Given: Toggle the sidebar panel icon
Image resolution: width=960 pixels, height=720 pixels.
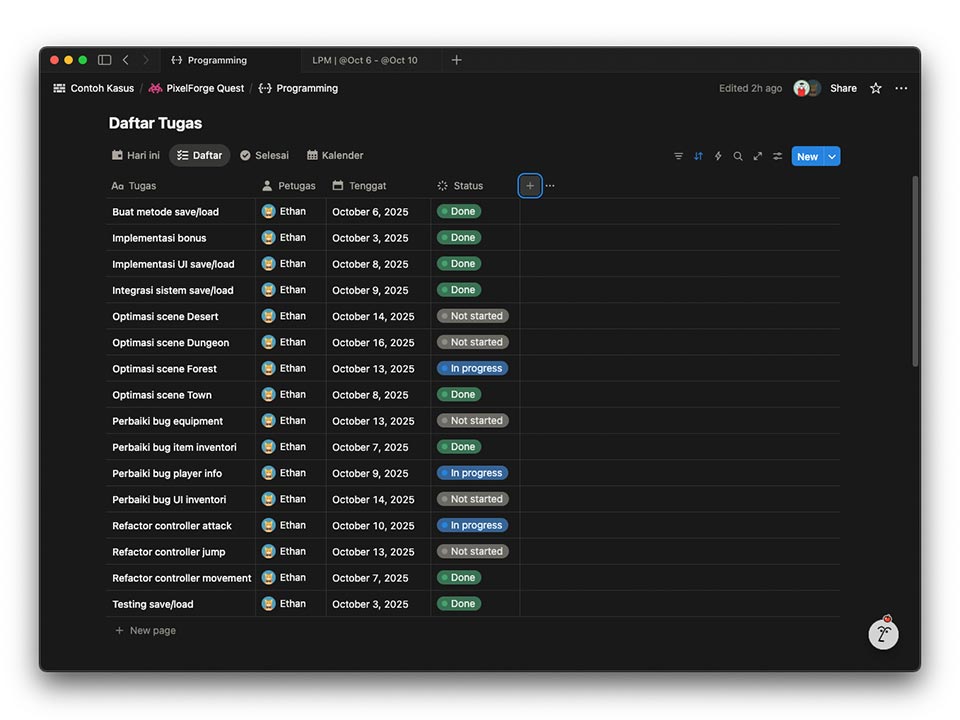Looking at the screenshot, I should click(x=104, y=60).
